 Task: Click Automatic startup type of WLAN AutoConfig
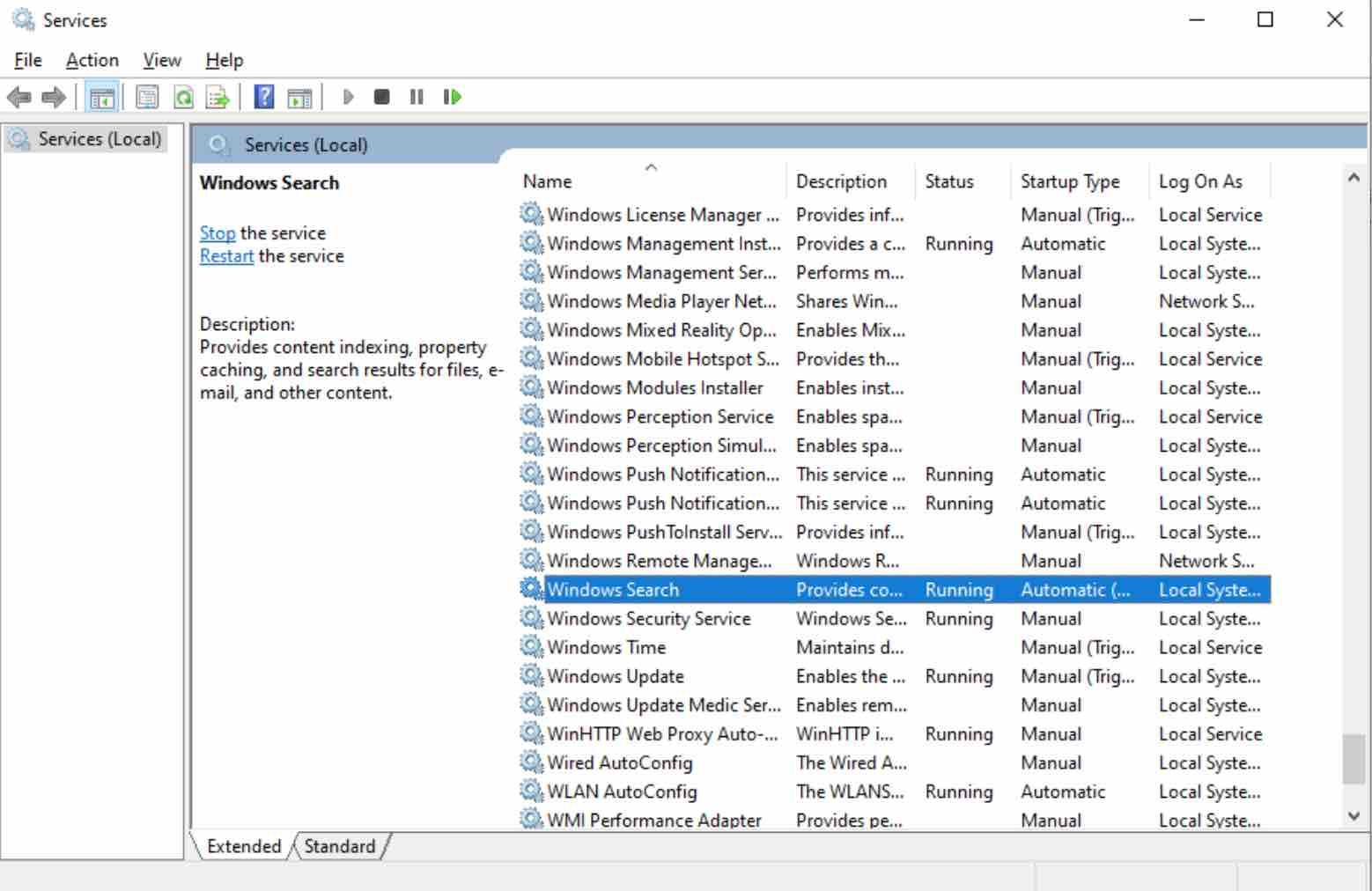[x=1063, y=792]
